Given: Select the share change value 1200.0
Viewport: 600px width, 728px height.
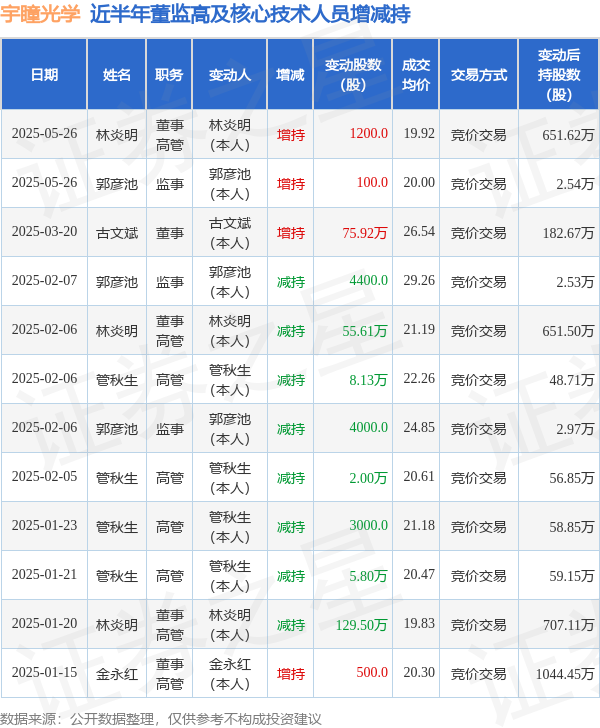Looking at the screenshot, I should pos(369,134).
